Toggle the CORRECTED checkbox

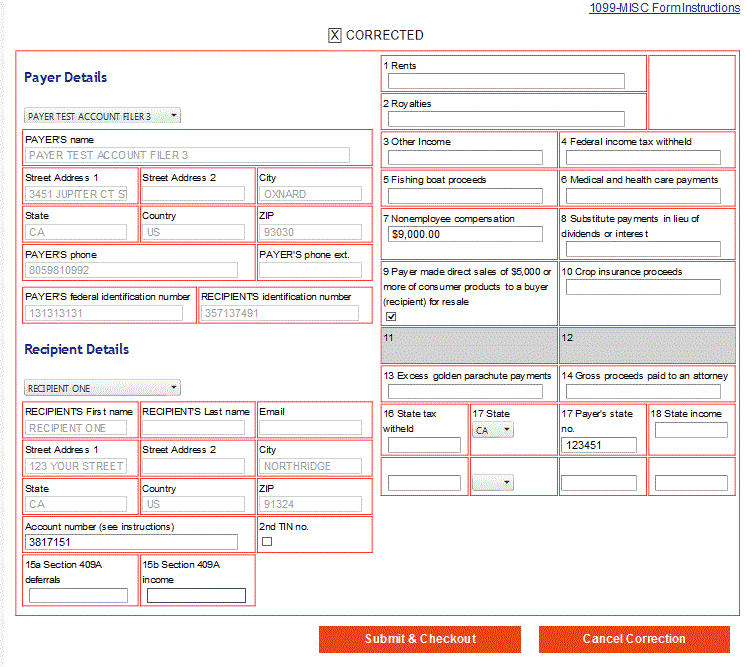(x=334, y=35)
